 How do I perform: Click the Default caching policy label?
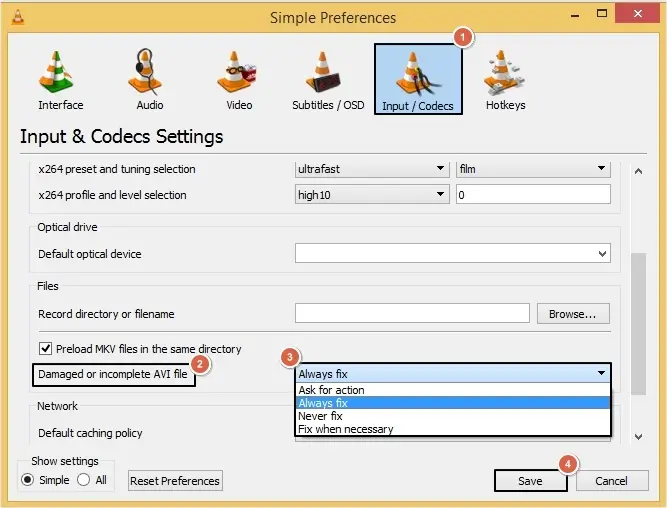[90, 433]
